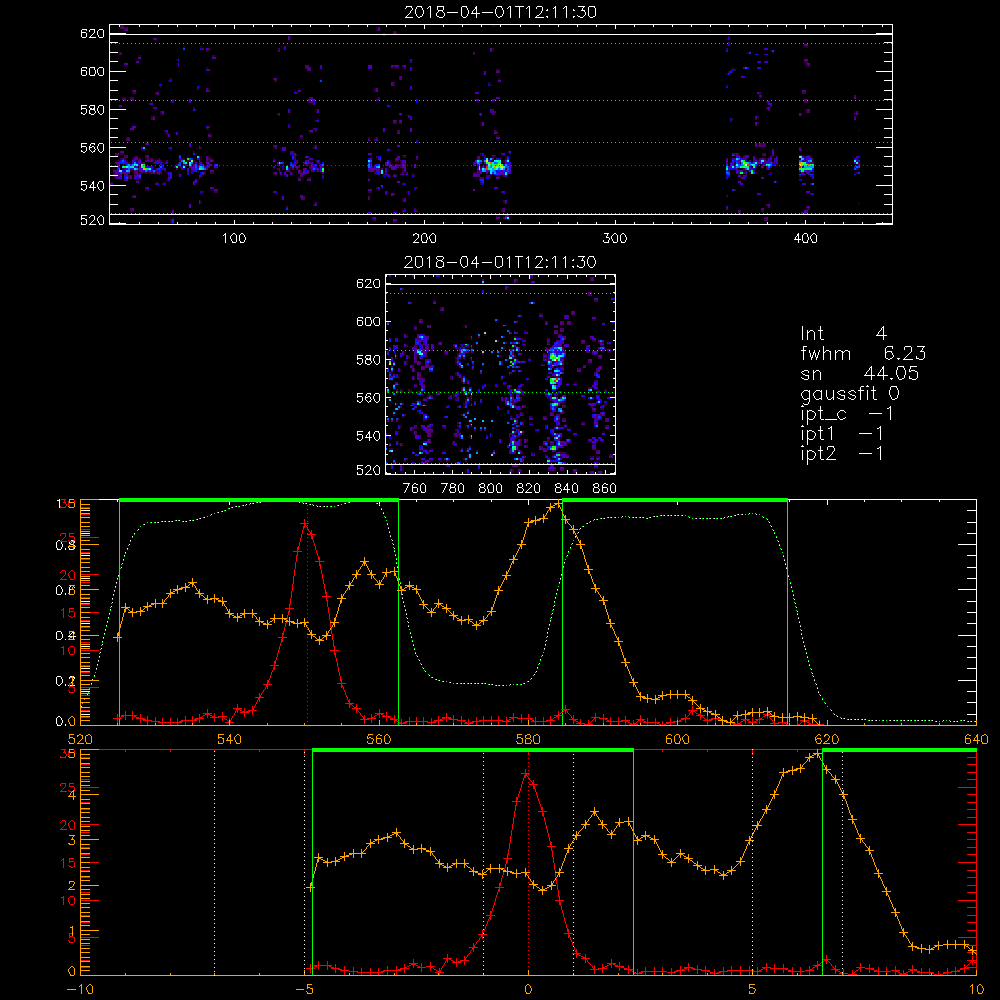1000x1000 pixels.
Task: Select the 'ipt1 -1' readout line
Action: (842, 434)
